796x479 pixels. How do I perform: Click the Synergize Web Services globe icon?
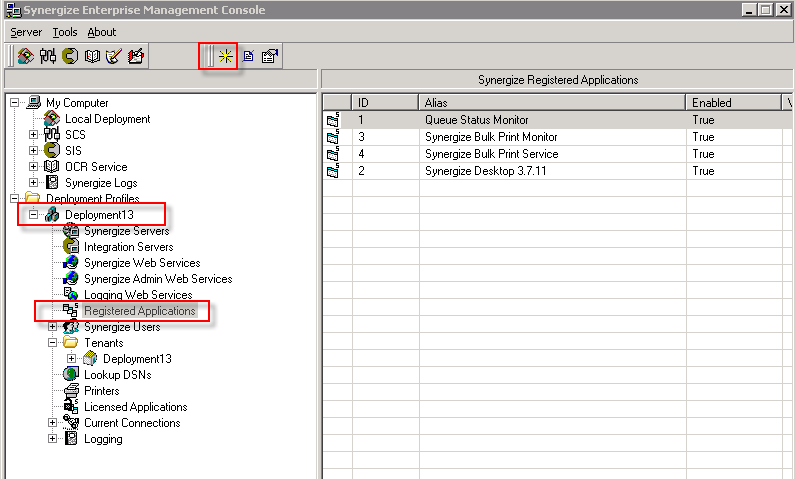71,262
